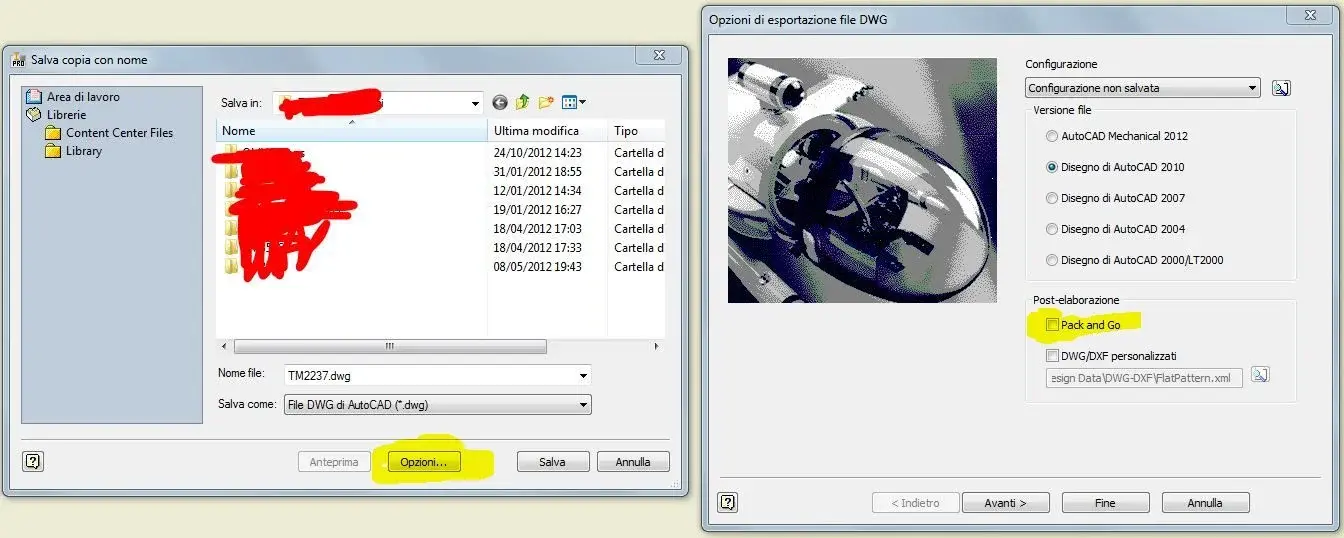Open Content Center Files folder
The image size is (1344, 538).
click(109, 133)
